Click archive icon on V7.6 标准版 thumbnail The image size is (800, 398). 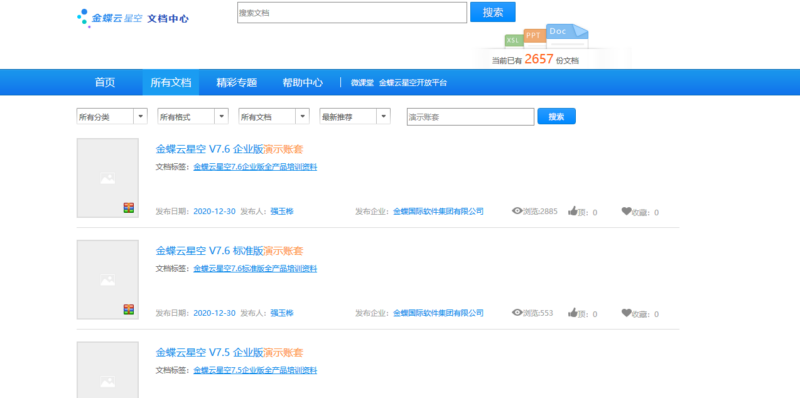point(129,309)
